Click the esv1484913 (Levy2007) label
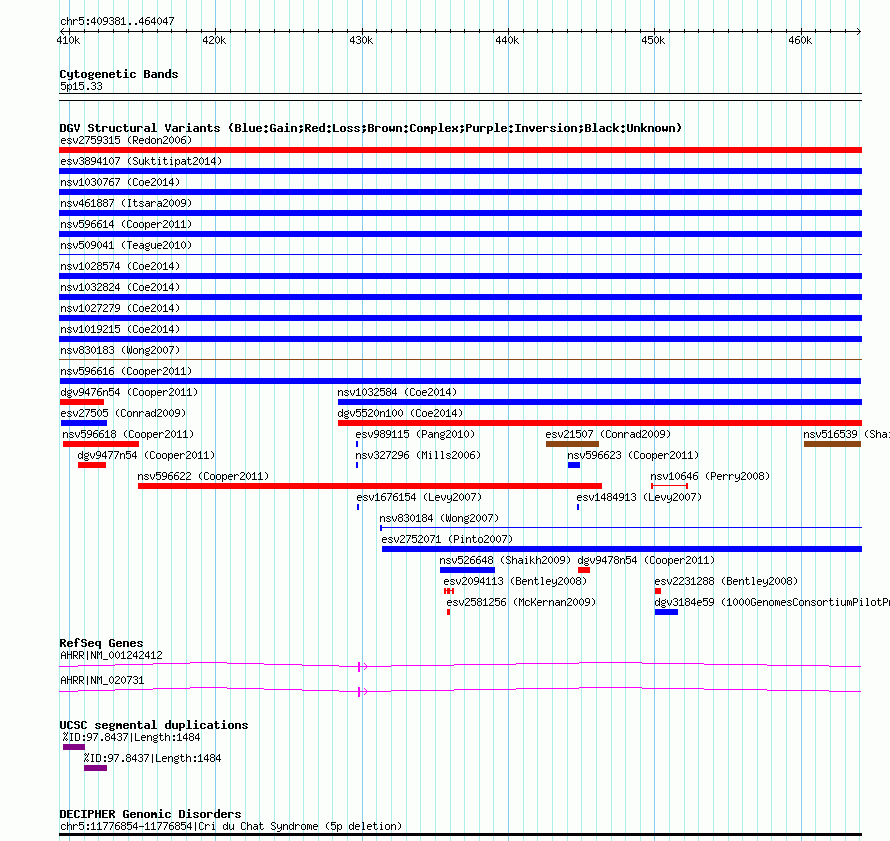The height and width of the screenshot is (841, 890). (639, 497)
